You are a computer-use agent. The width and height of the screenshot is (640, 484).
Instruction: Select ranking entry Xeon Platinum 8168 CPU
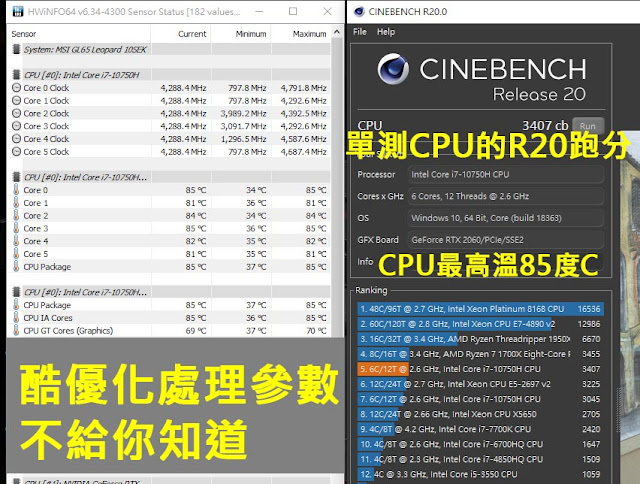[x=480, y=309]
